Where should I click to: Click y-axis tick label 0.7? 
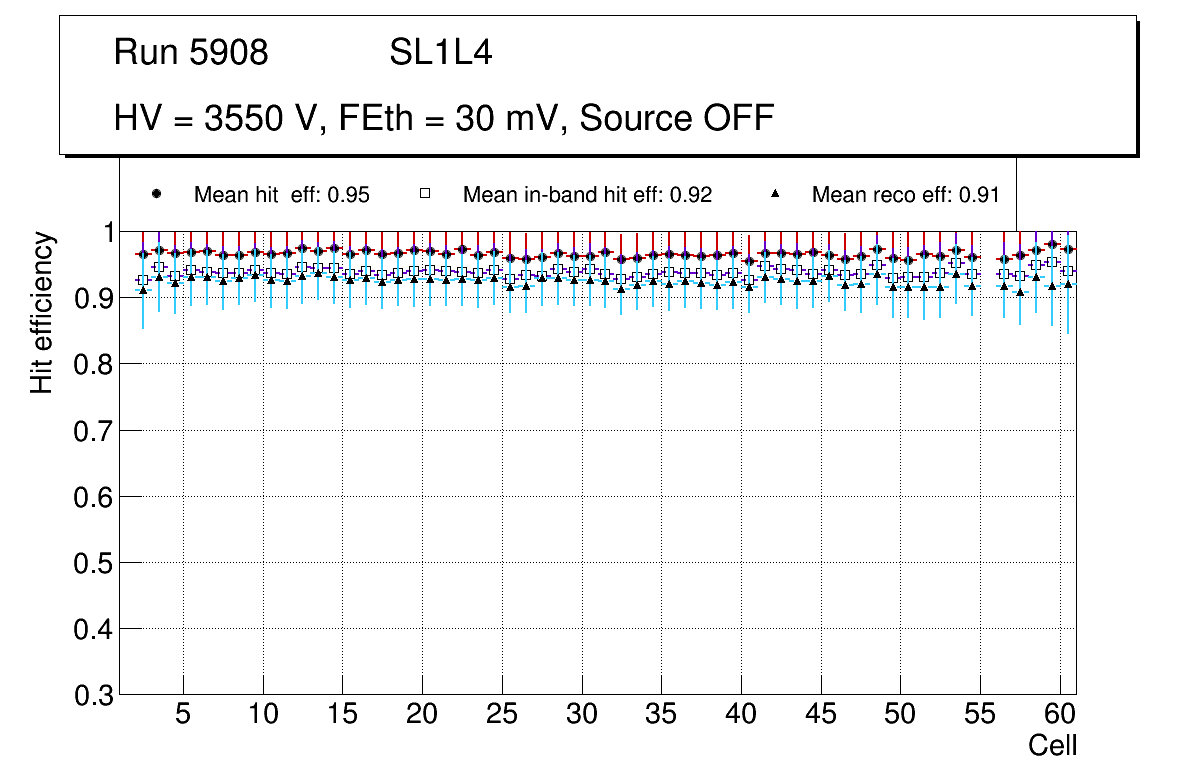(93, 431)
